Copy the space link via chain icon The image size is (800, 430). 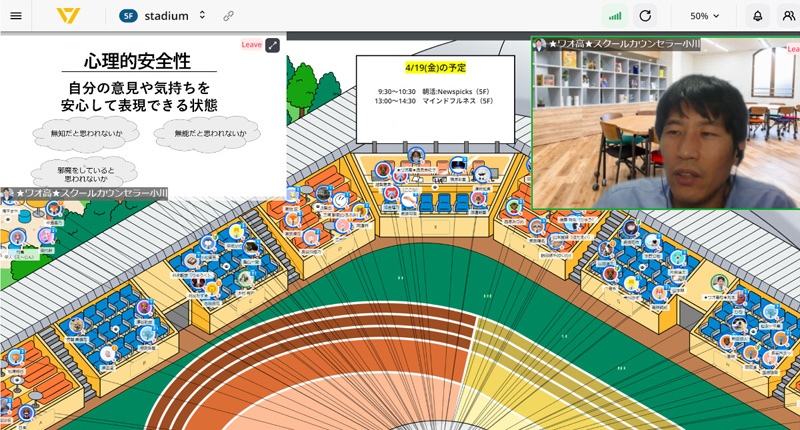(x=229, y=16)
